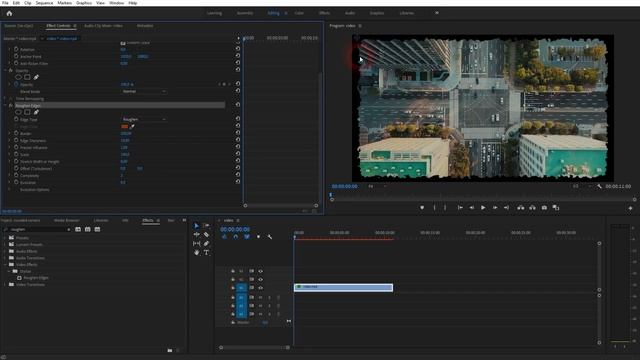Play the sequence in Program monitor
The height and width of the screenshot is (360, 640).
point(483,207)
